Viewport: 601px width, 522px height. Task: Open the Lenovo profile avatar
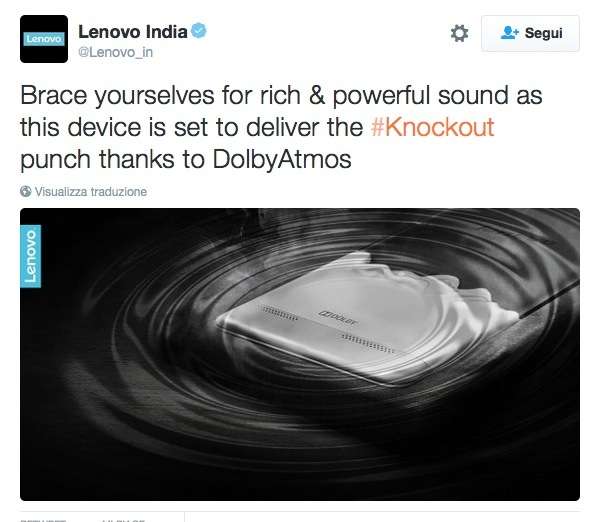[x=44, y=39]
